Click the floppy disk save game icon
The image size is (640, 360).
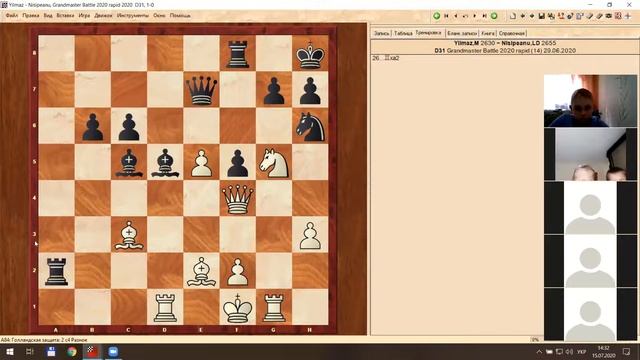tap(542, 16)
